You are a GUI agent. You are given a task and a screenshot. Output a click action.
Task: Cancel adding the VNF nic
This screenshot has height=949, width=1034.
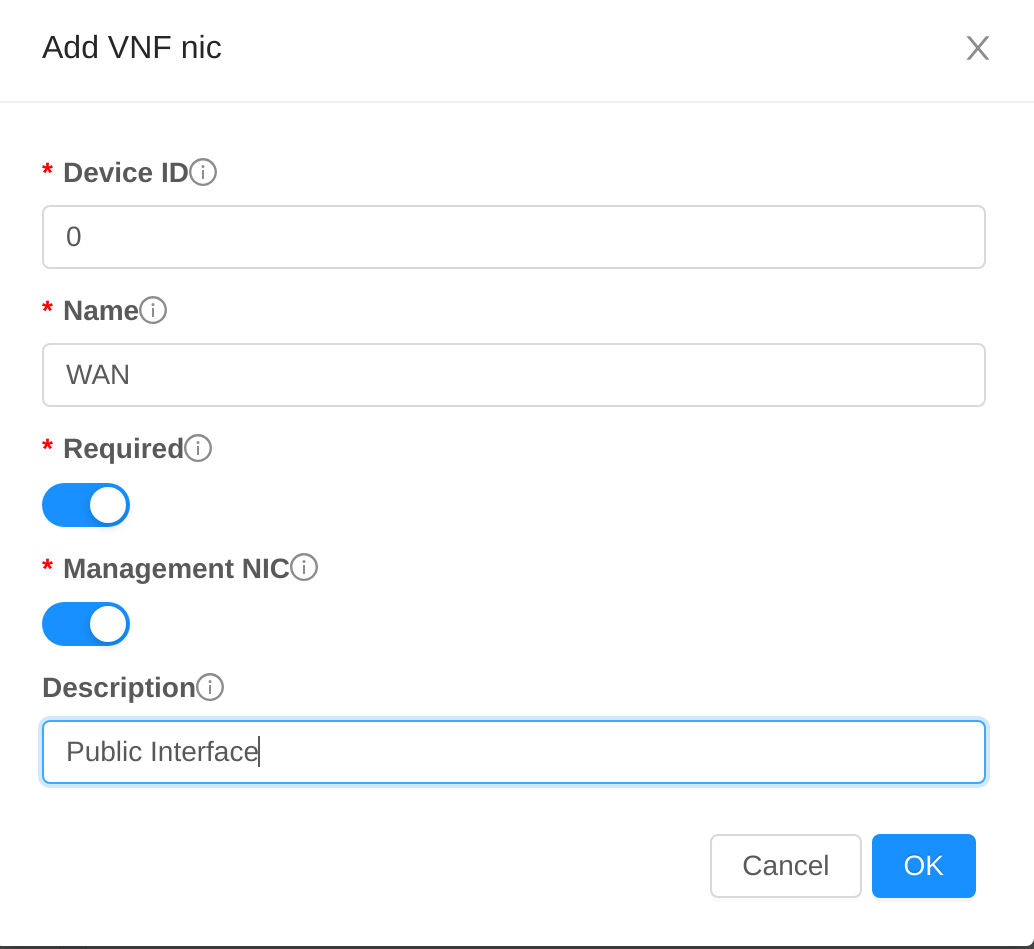click(785, 866)
